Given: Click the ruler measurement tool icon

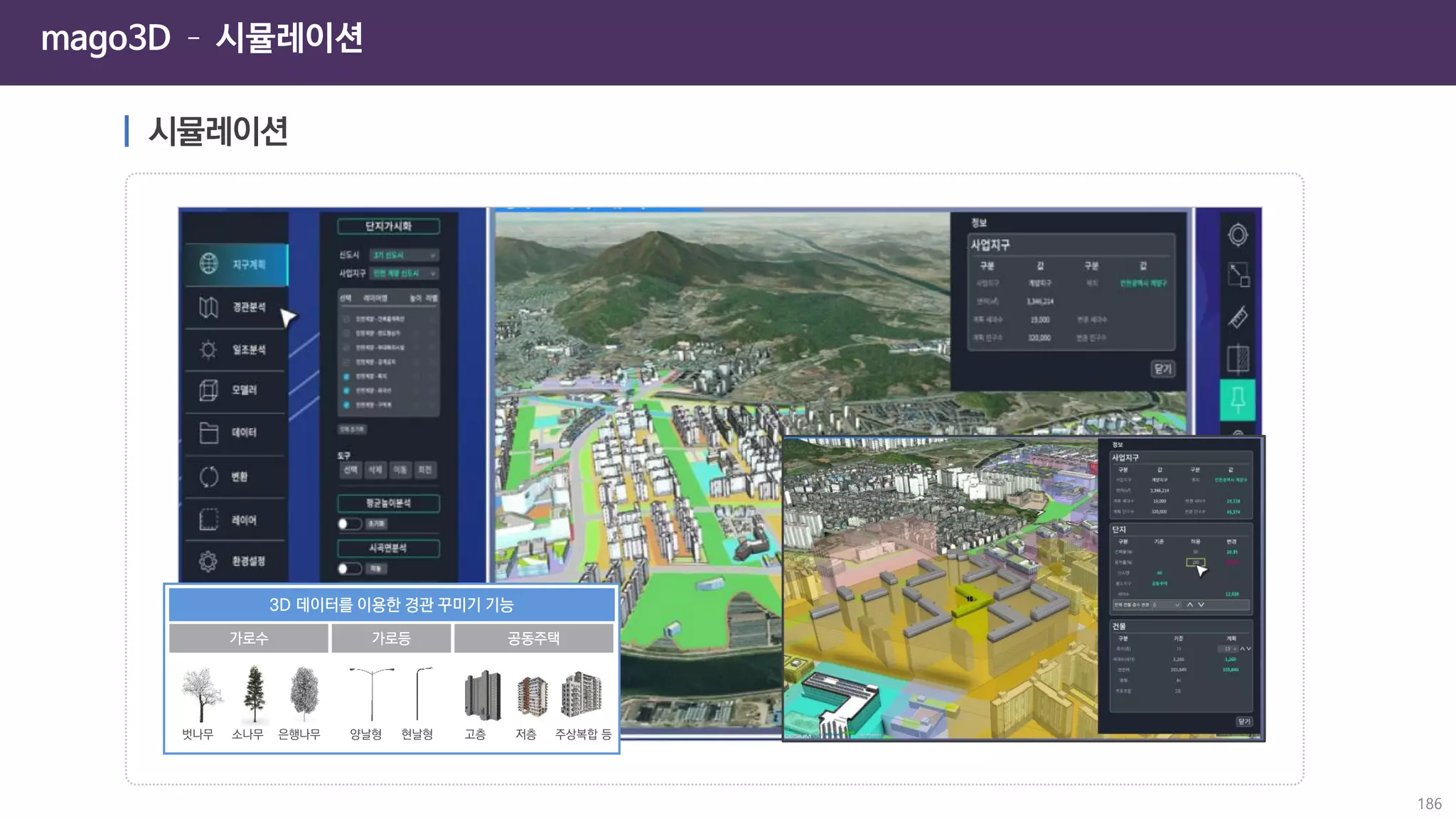Looking at the screenshot, I should (1238, 317).
